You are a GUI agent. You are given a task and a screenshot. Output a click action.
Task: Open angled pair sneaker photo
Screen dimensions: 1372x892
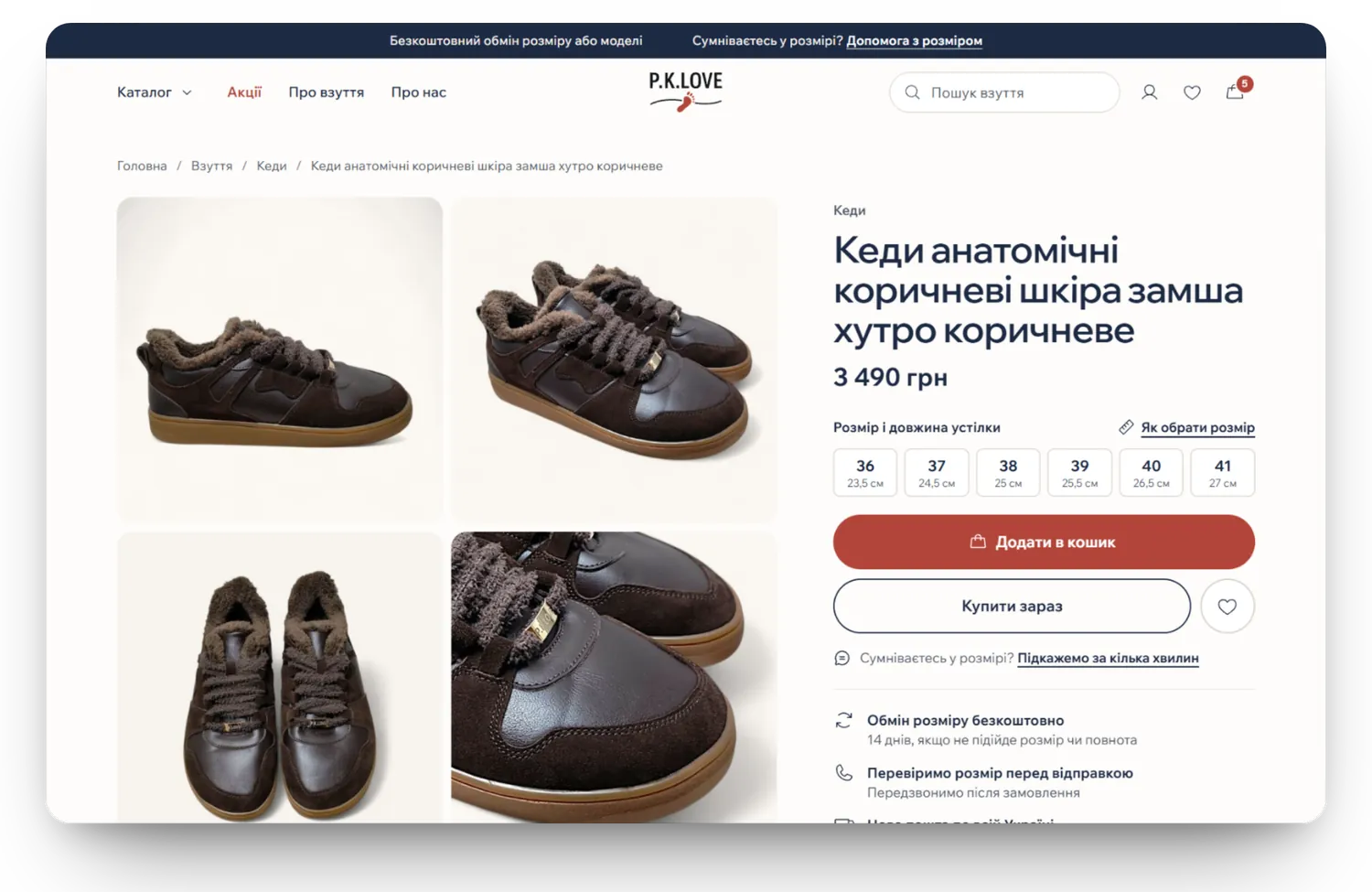(x=614, y=360)
